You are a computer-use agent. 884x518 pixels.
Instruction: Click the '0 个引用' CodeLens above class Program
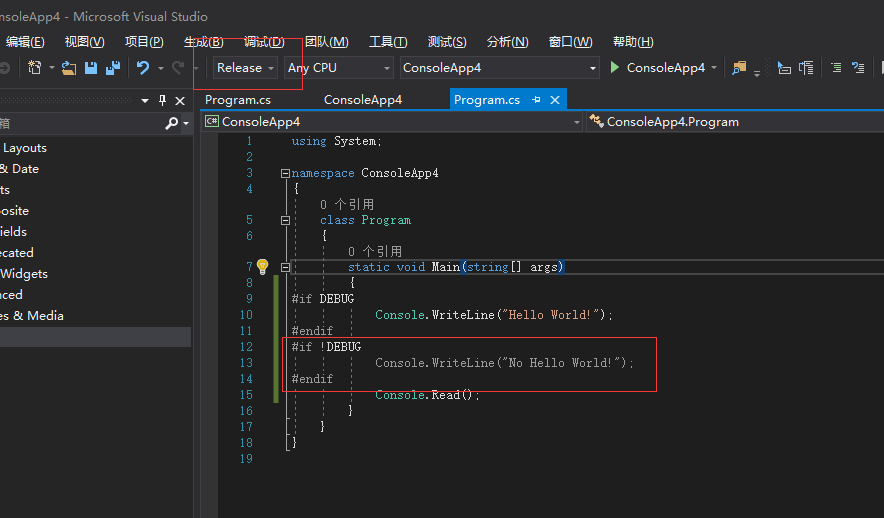coord(347,204)
